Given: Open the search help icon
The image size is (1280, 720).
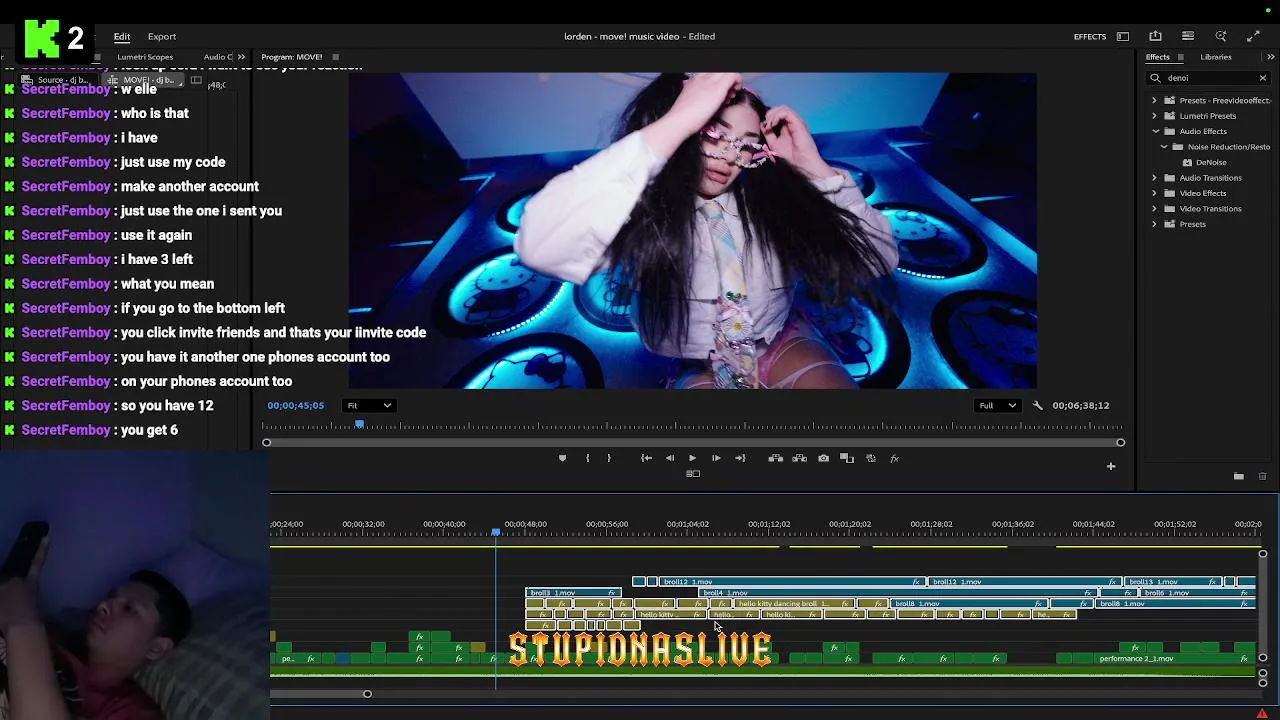Looking at the screenshot, I should click(x=1221, y=36).
